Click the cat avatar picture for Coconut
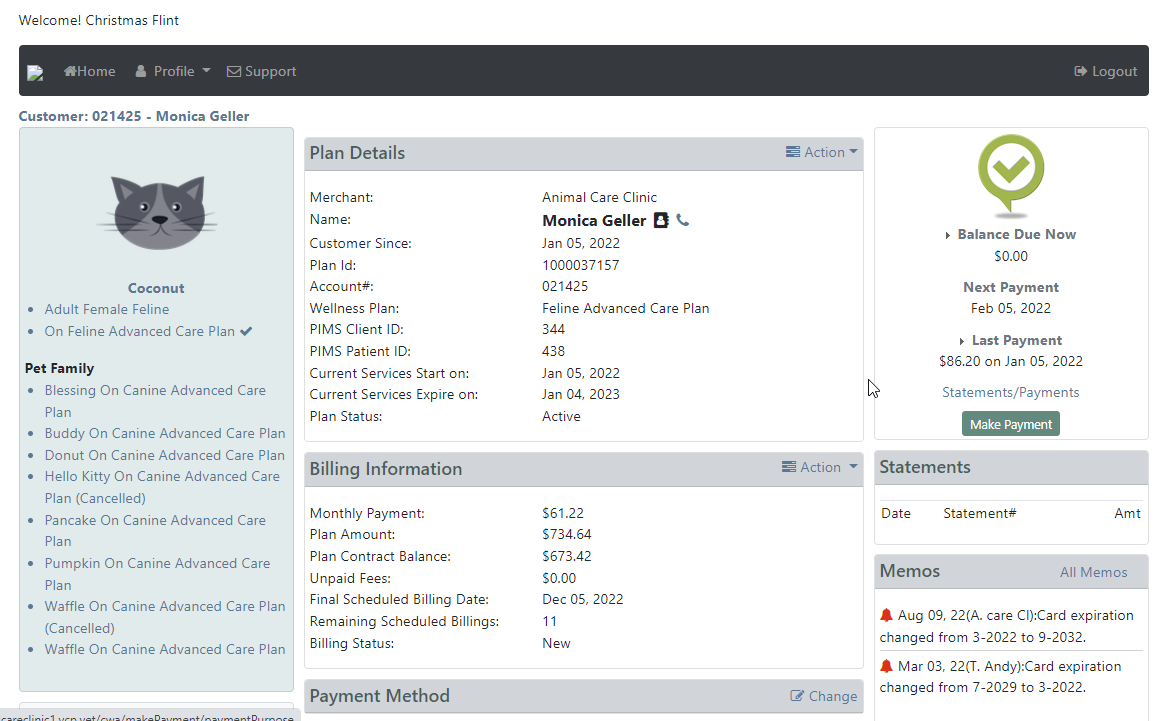This screenshot has height=721, width=1169. (x=158, y=212)
